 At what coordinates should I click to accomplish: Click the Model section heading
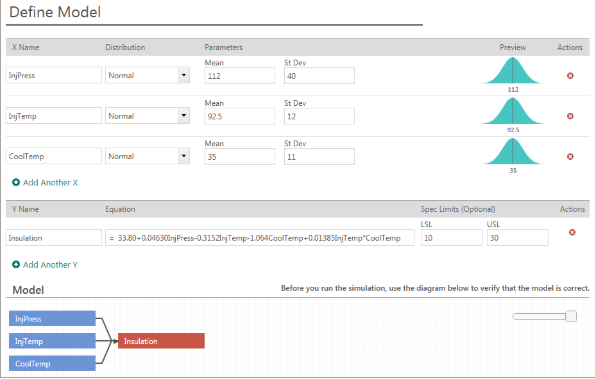28,290
